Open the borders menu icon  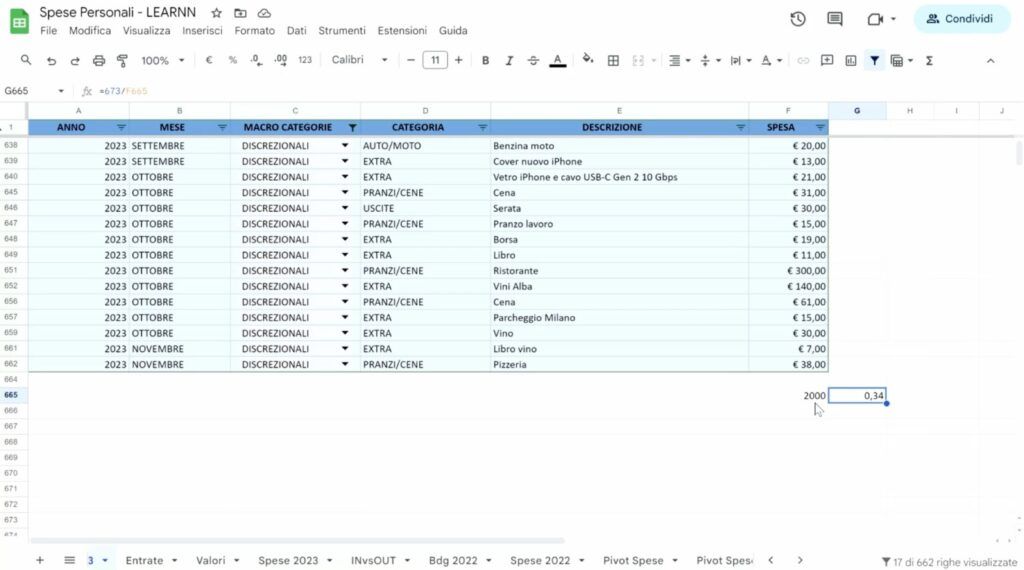(613, 61)
